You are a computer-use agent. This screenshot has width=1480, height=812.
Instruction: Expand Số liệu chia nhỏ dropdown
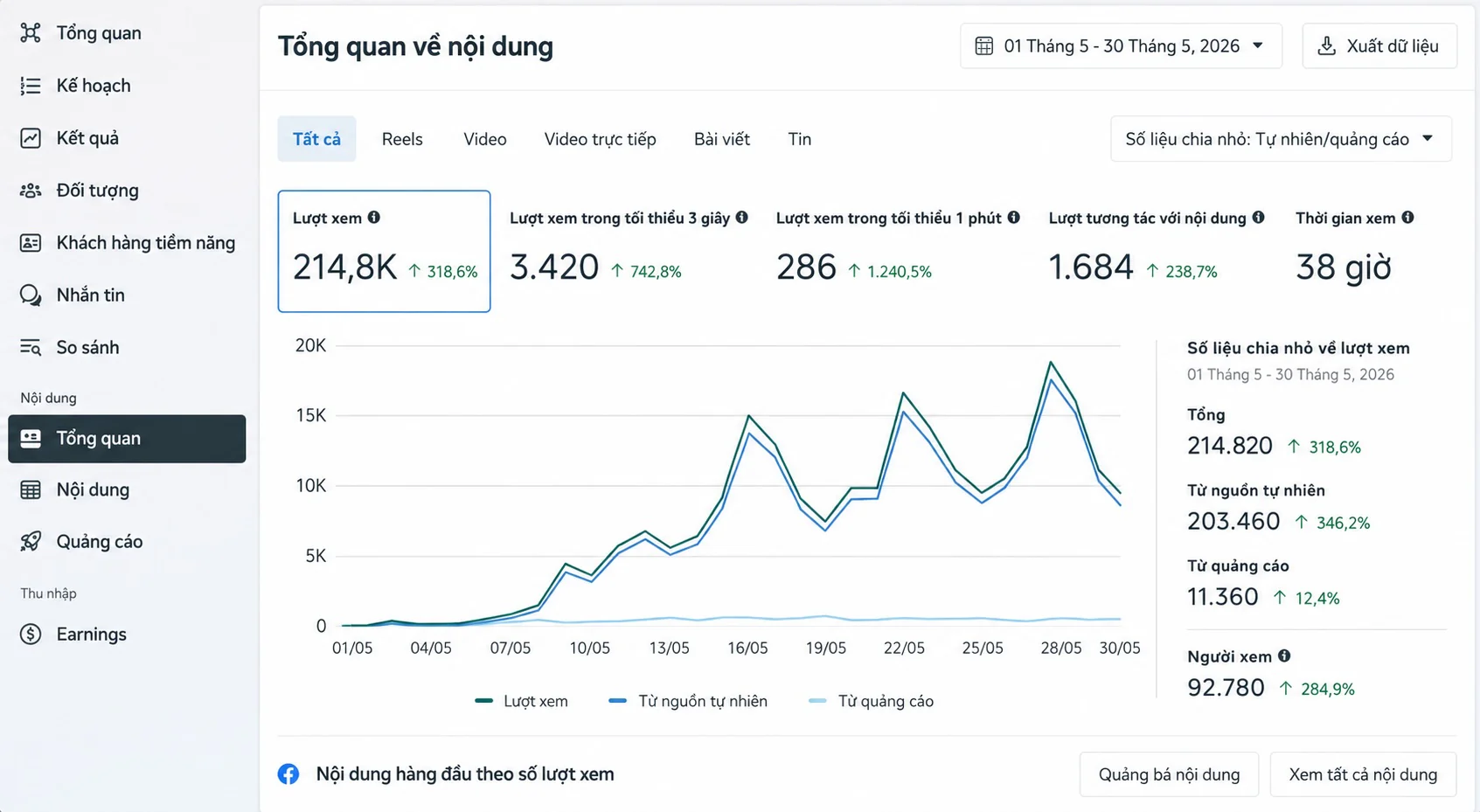(x=1281, y=139)
